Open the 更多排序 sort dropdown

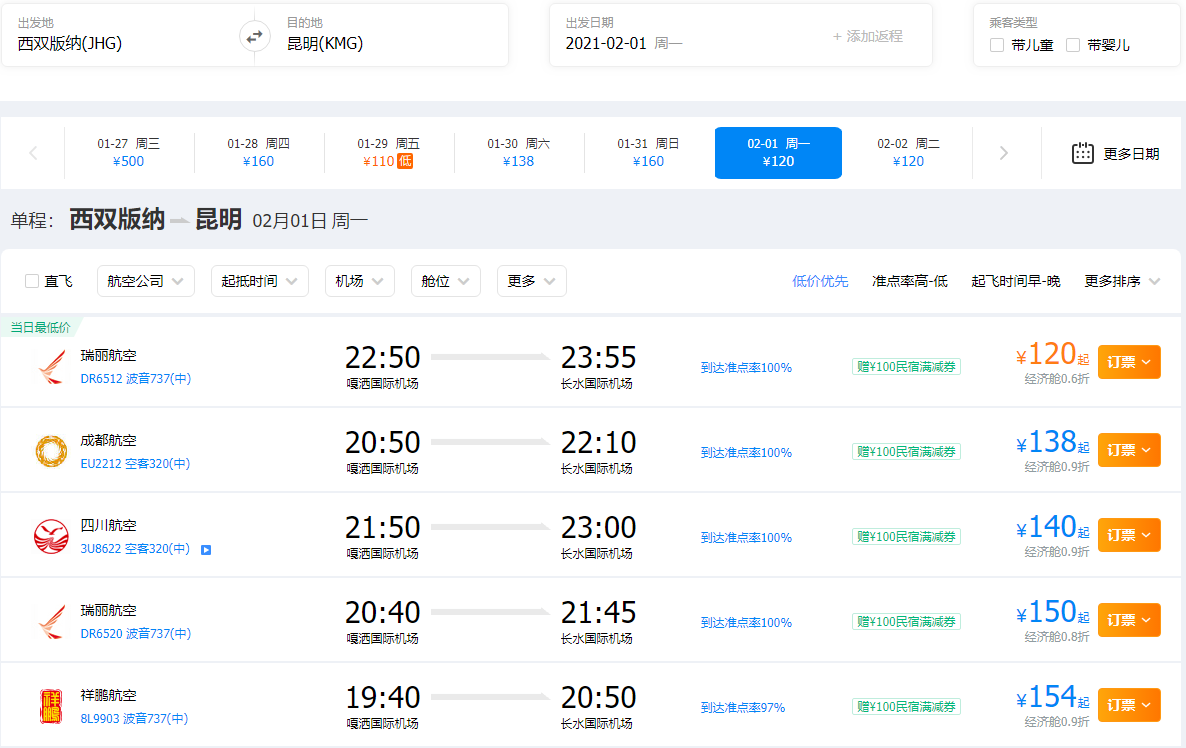click(x=1122, y=281)
